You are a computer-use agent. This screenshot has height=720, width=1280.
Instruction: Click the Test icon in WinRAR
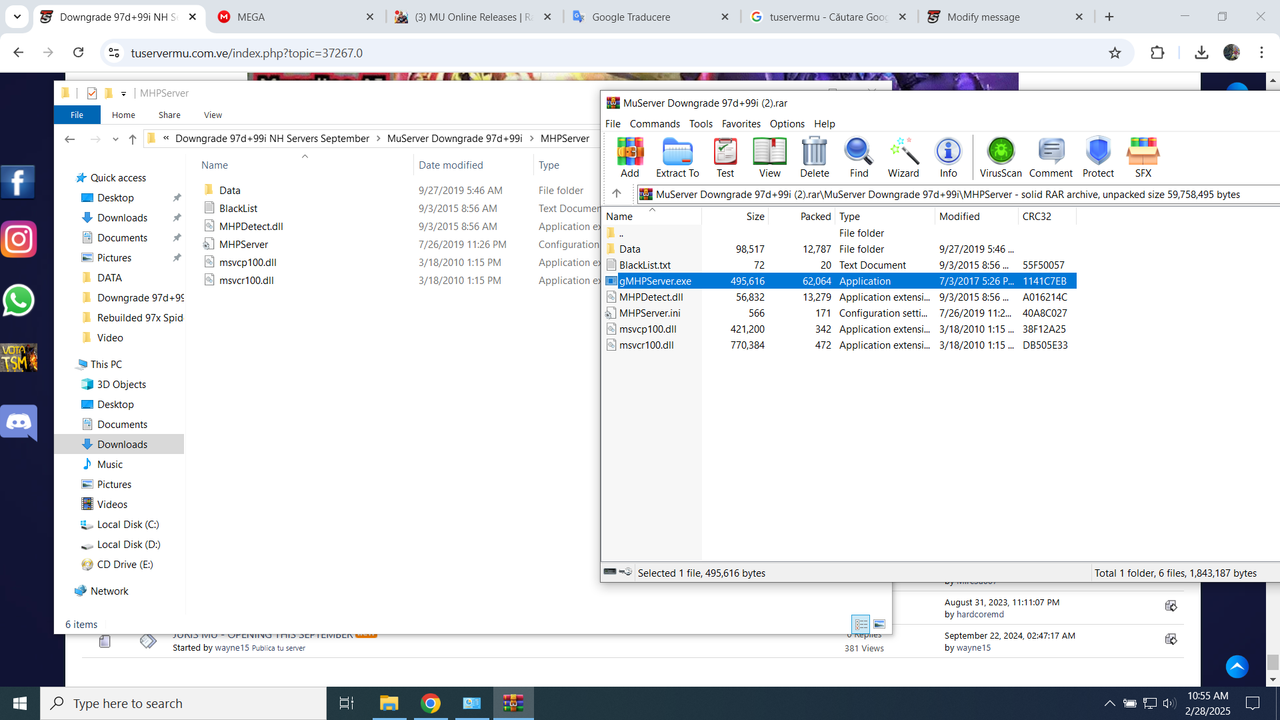point(725,158)
